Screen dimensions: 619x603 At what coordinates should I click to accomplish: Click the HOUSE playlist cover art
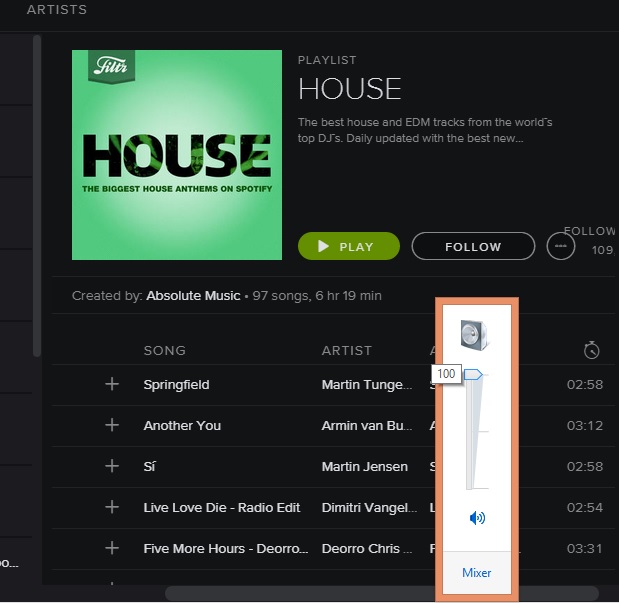pos(177,155)
